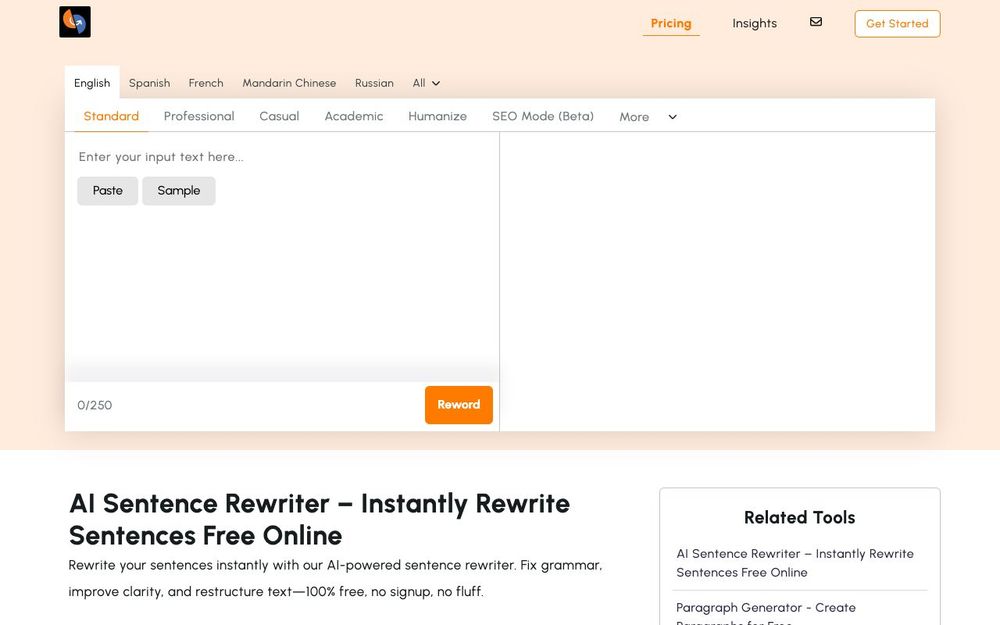The image size is (1000, 625).
Task: Select the French language tab
Action: coord(206,83)
